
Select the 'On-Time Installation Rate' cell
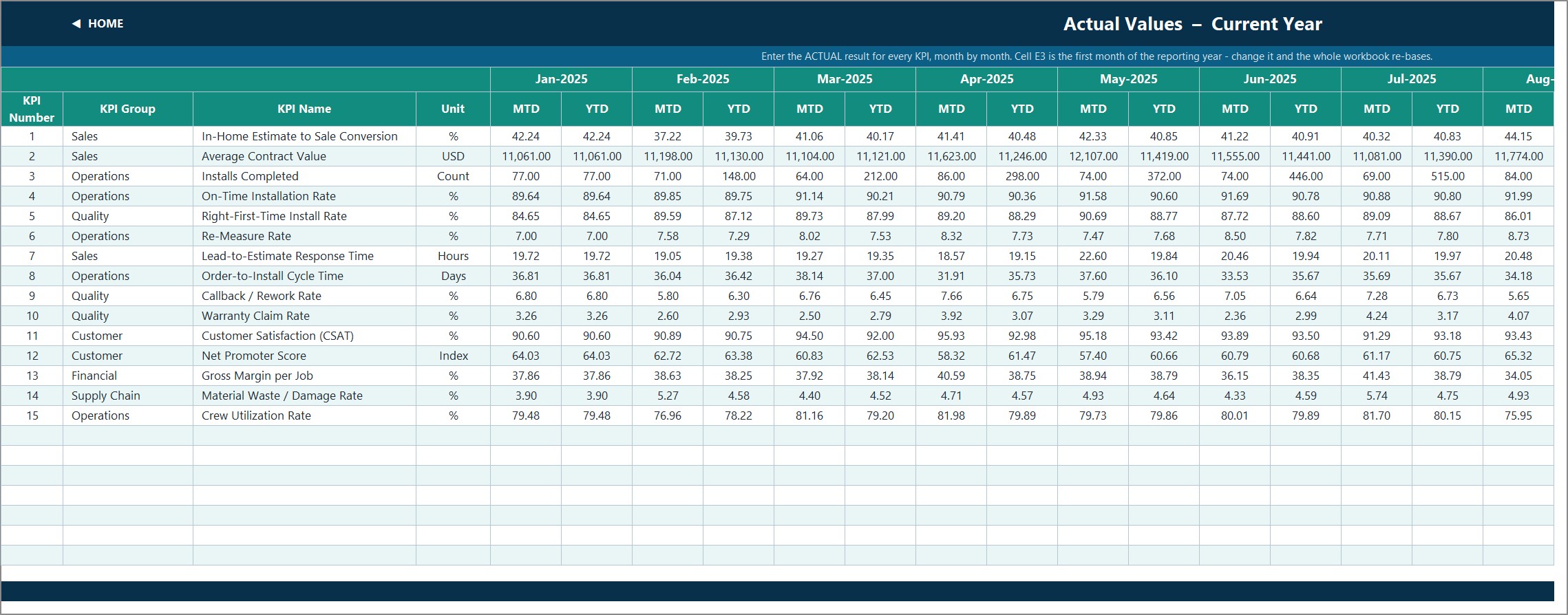(x=304, y=196)
